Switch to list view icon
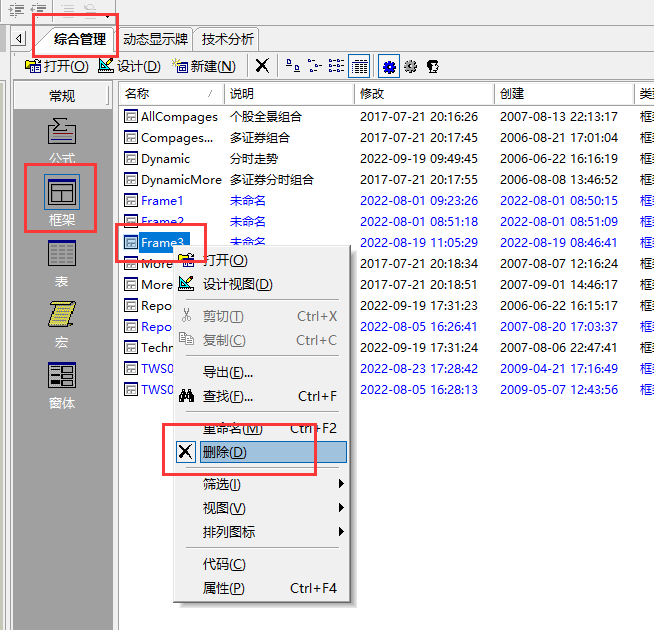 (x=336, y=66)
